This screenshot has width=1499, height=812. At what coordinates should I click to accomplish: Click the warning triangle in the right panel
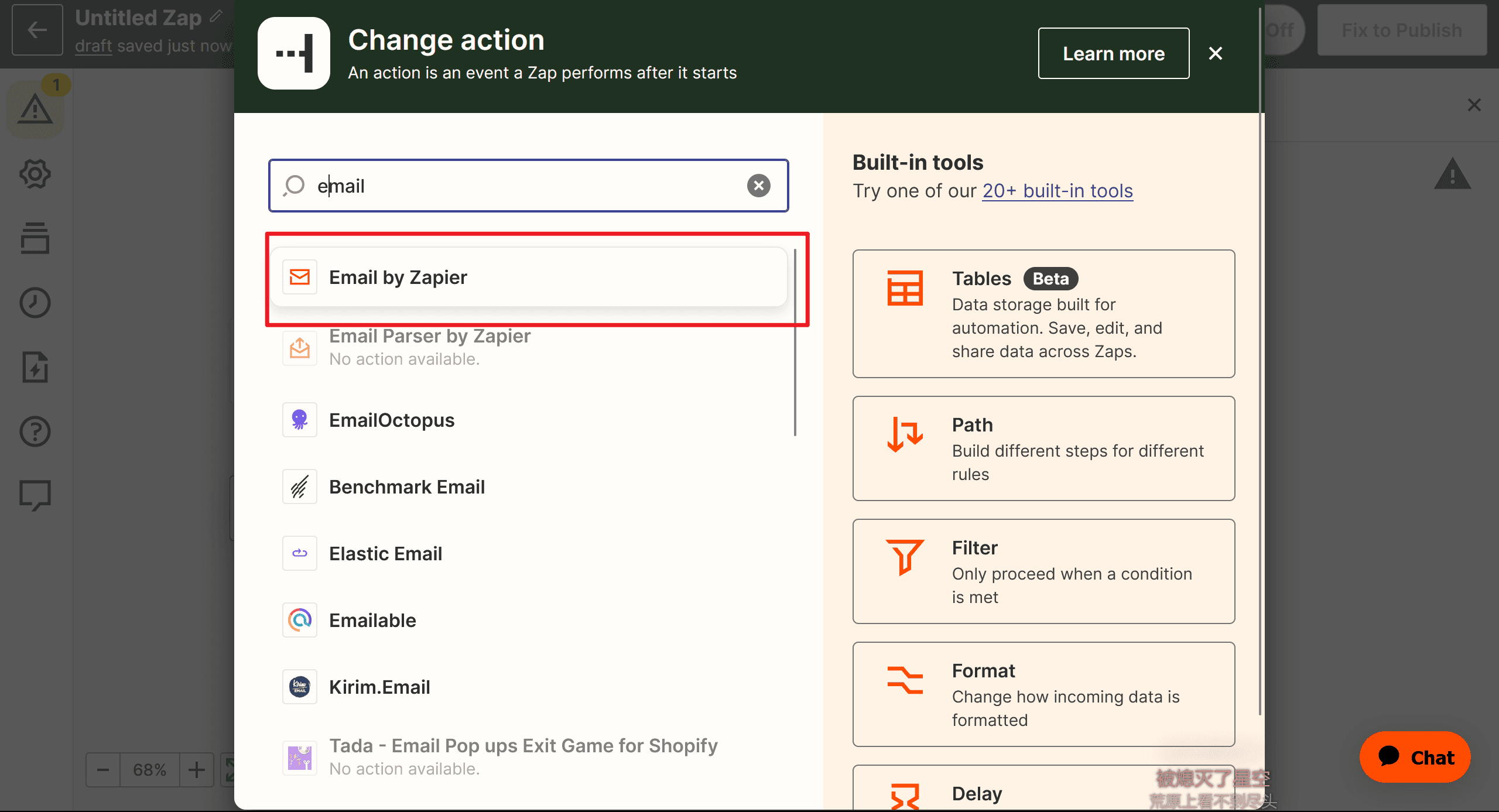tap(1453, 174)
